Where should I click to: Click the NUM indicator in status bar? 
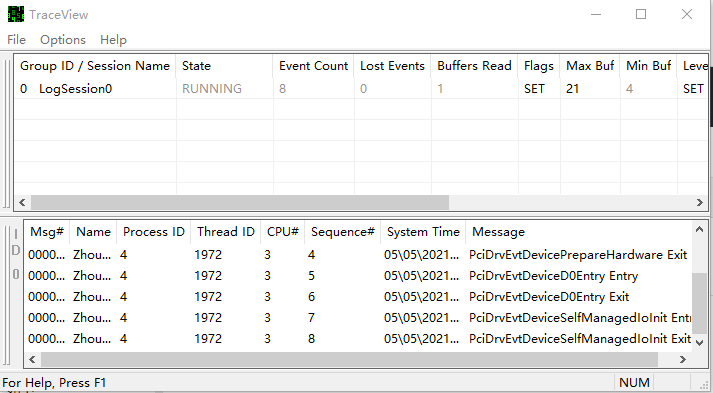click(634, 383)
